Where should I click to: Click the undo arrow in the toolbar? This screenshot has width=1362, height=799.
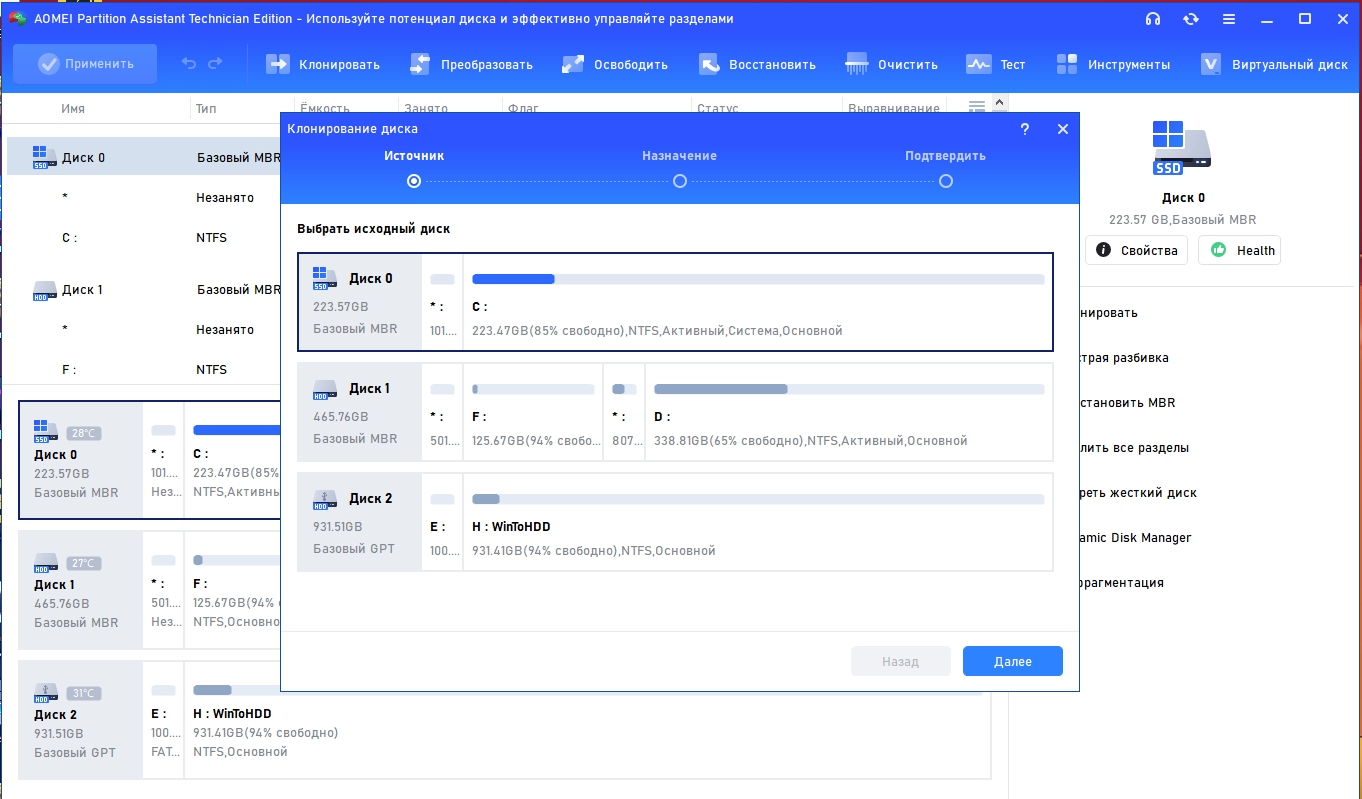[189, 64]
